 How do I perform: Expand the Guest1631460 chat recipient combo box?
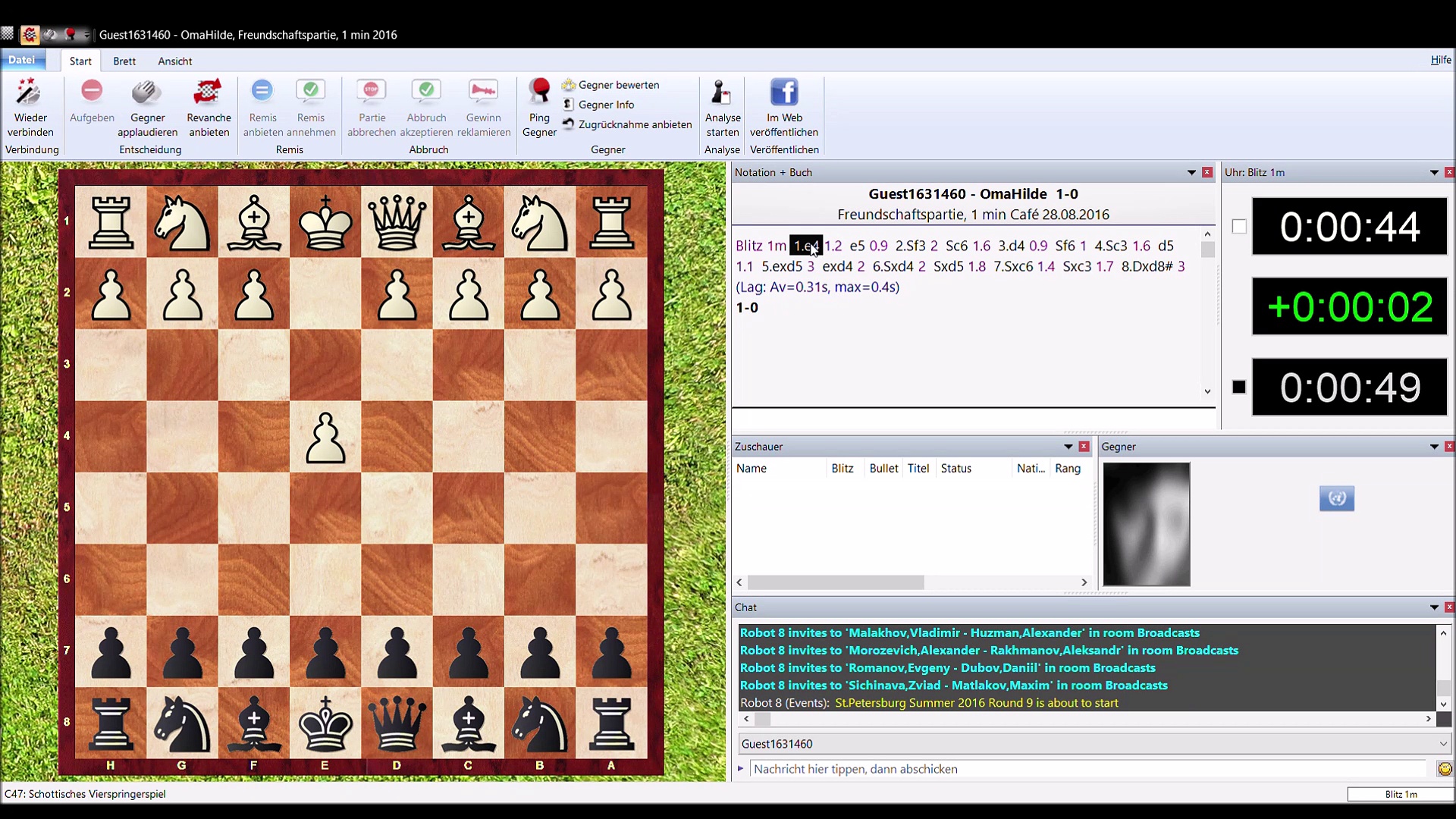point(1442,744)
